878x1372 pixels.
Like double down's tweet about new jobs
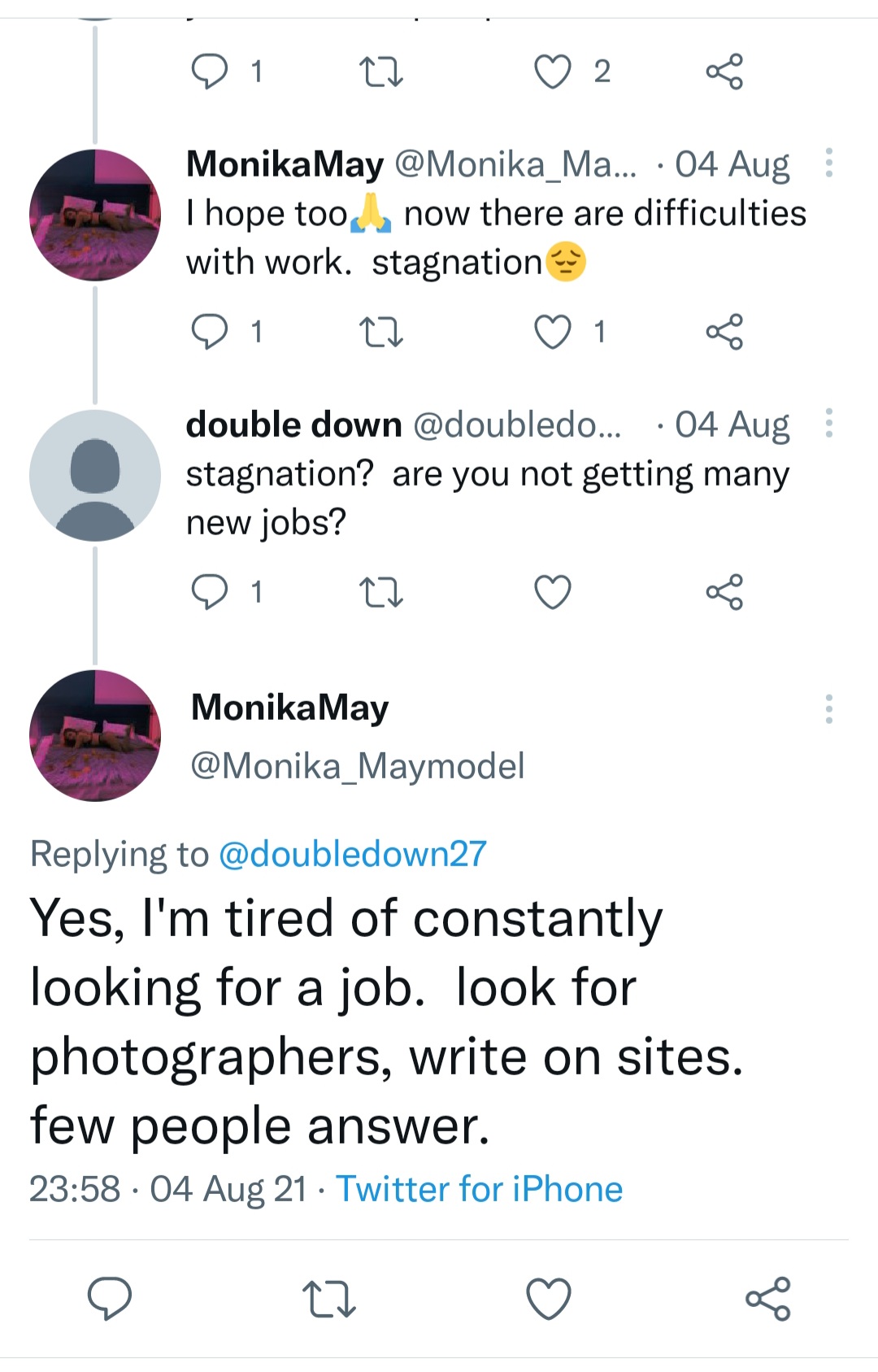(553, 592)
